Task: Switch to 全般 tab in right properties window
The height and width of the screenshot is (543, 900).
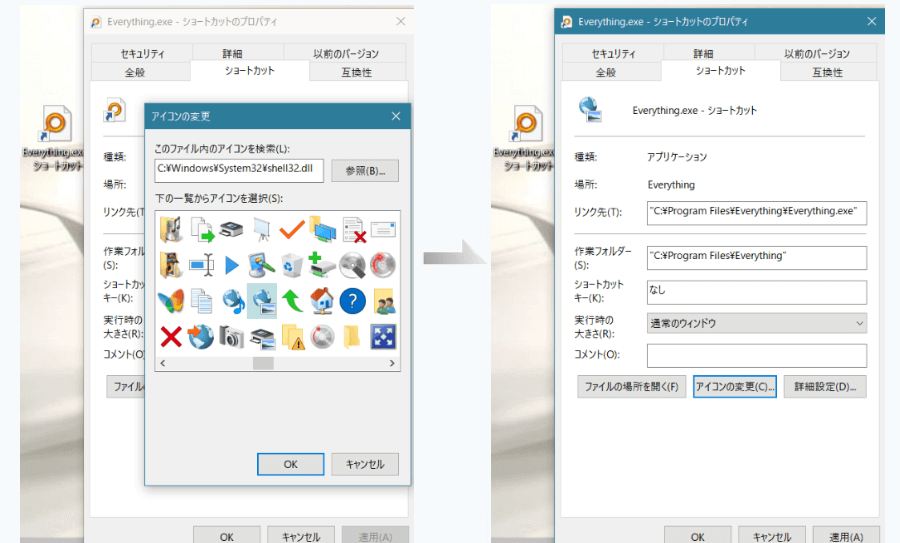Action: (x=606, y=72)
